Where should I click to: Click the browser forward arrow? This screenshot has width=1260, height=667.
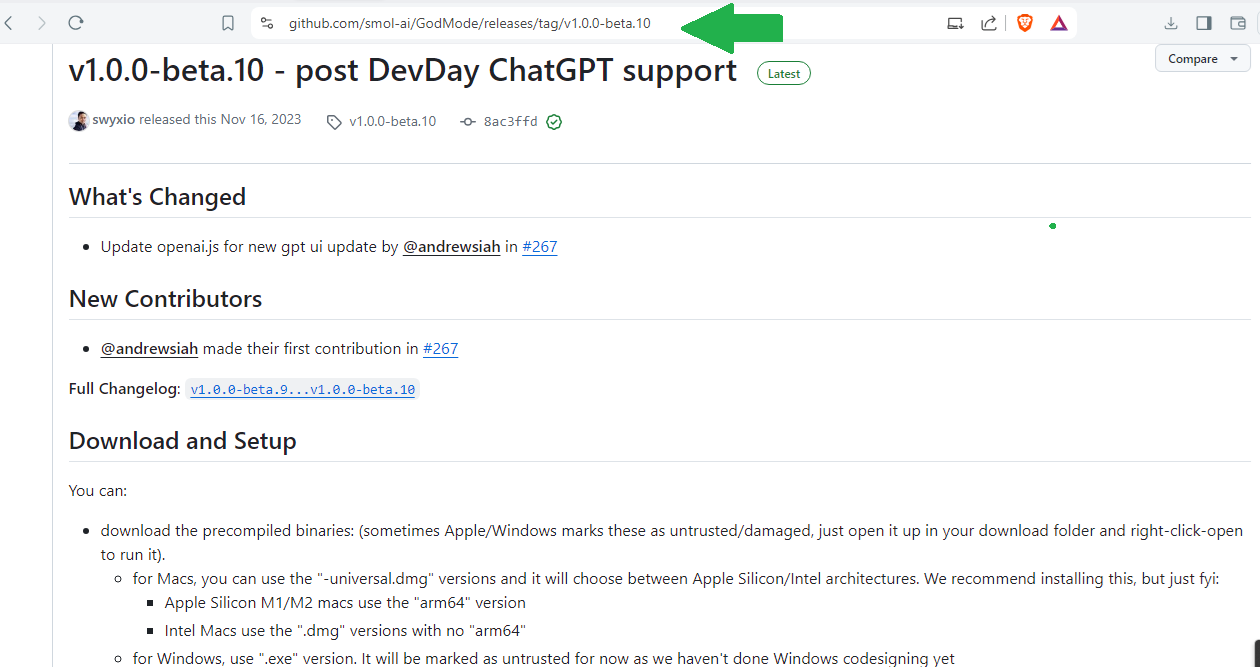coord(41,22)
